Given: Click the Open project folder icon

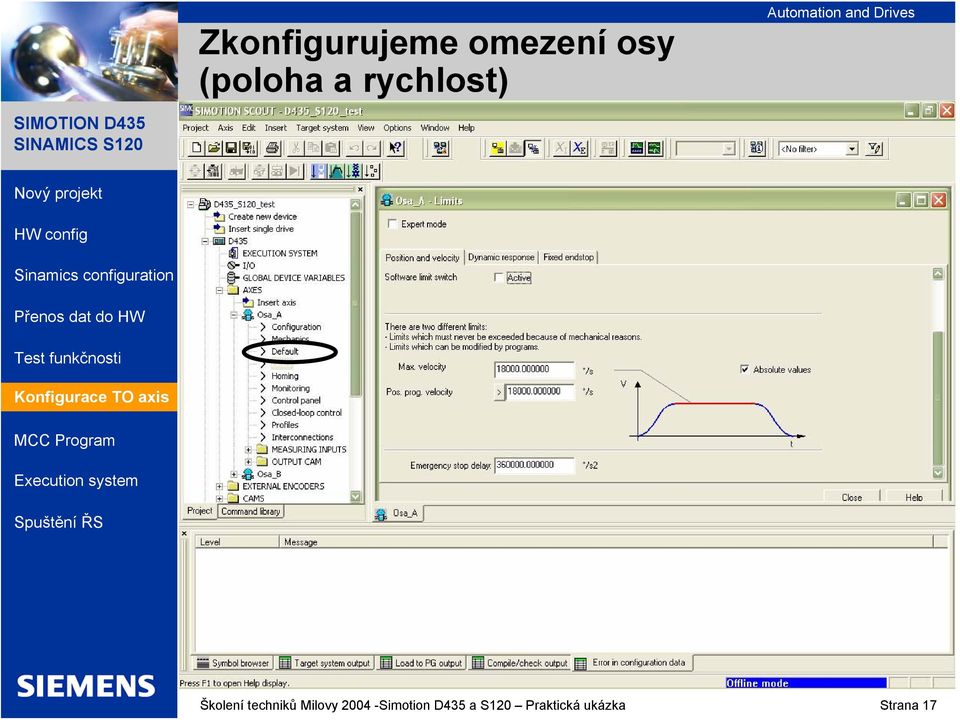Looking at the screenshot, I should [x=214, y=148].
